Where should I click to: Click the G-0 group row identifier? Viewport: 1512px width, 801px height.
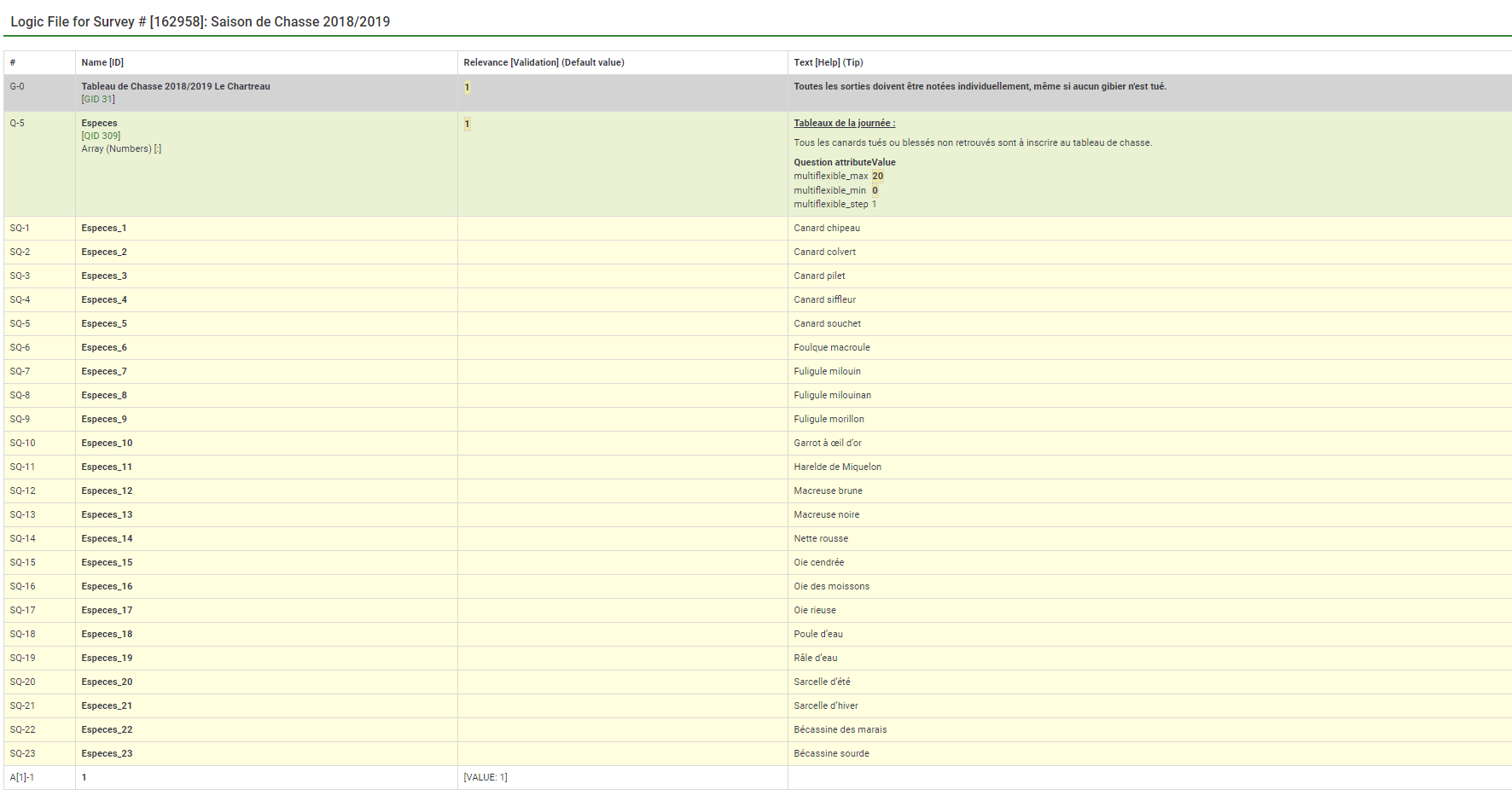(17, 87)
